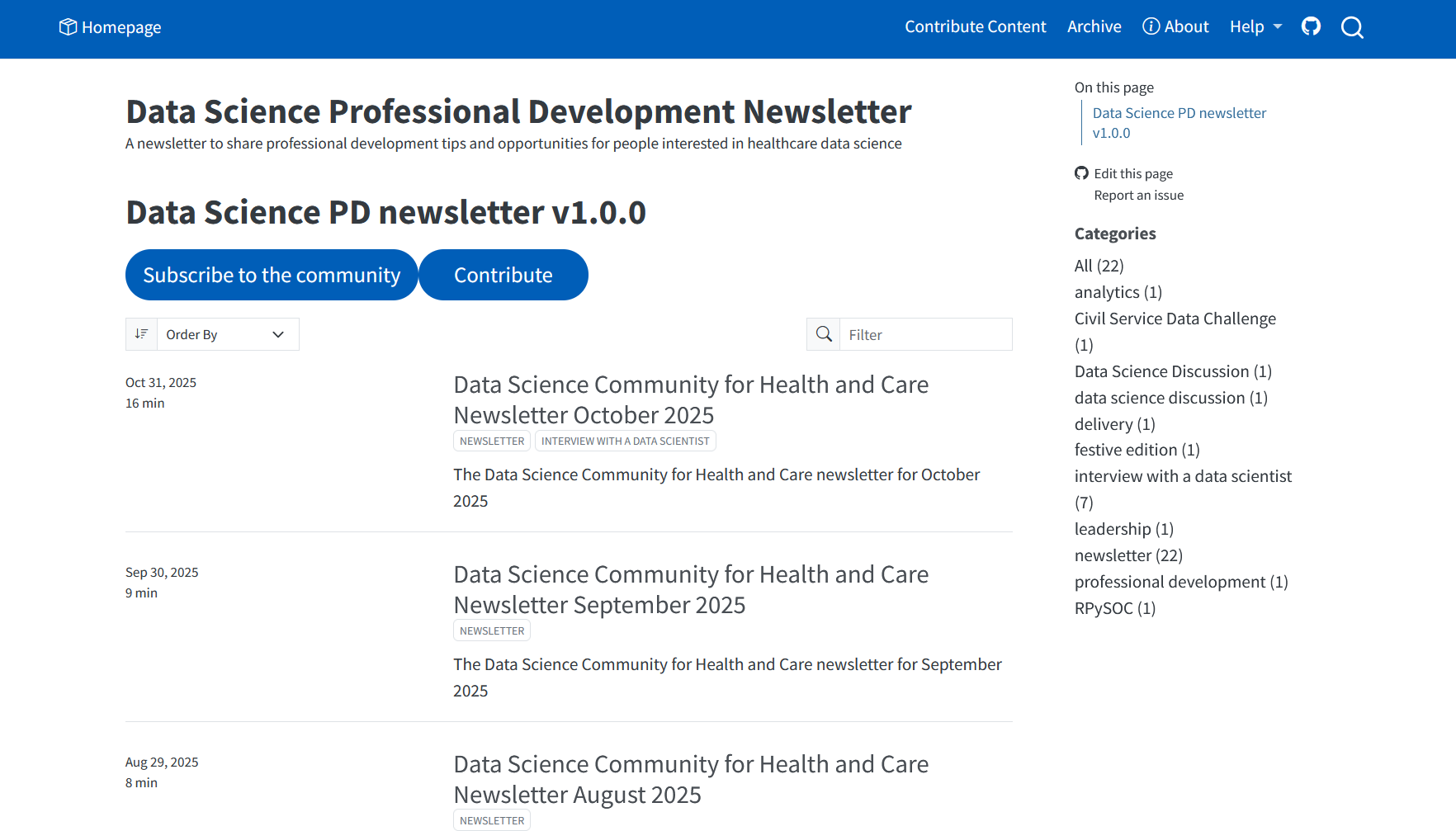Click the magnifier inside the Filter box

pyautogui.click(x=823, y=333)
